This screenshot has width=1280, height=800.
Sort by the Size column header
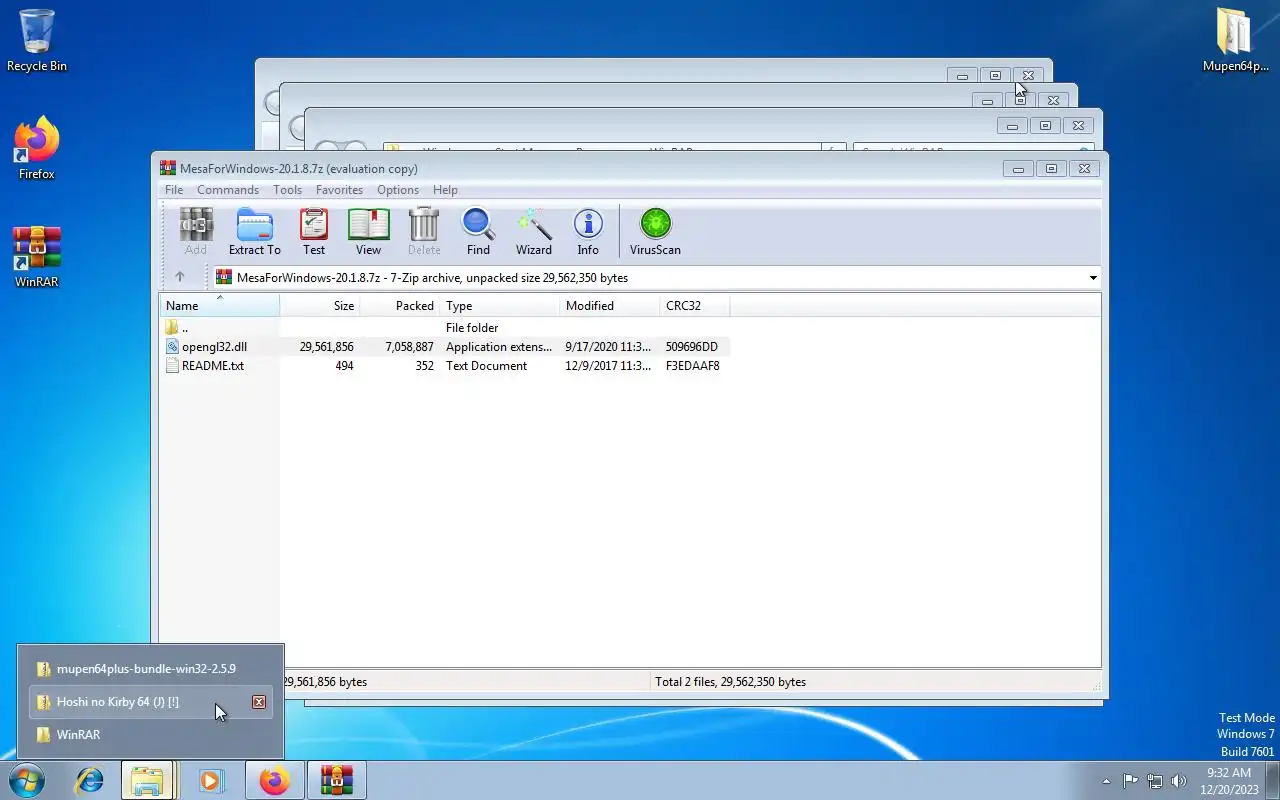pyautogui.click(x=320, y=306)
